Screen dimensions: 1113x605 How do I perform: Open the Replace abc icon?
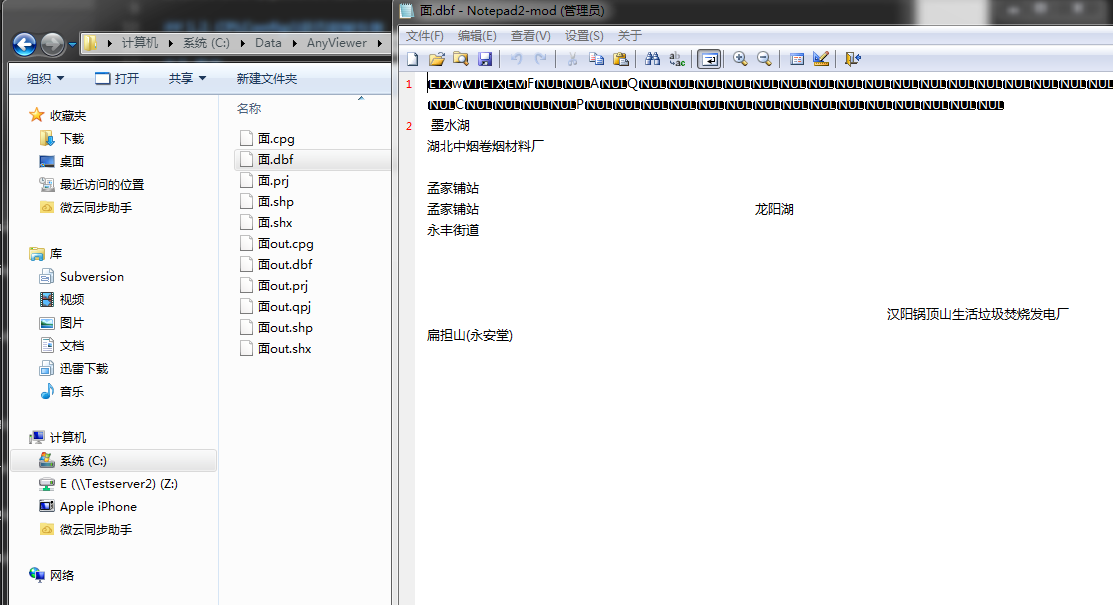[676, 59]
